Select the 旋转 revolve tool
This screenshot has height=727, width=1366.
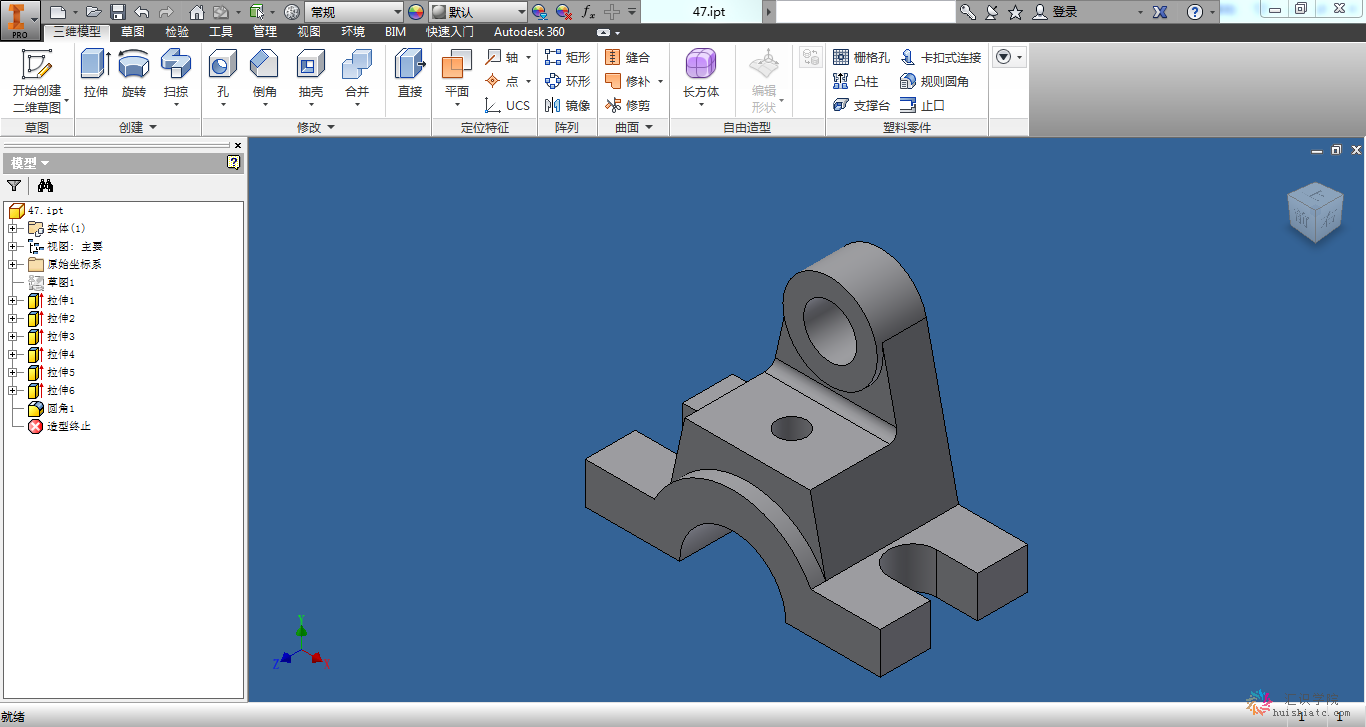[134, 75]
